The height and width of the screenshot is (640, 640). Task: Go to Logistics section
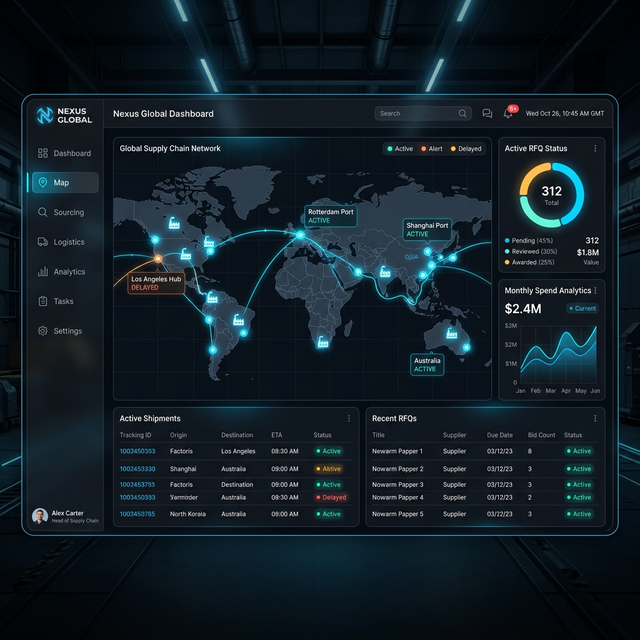point(64,242)
